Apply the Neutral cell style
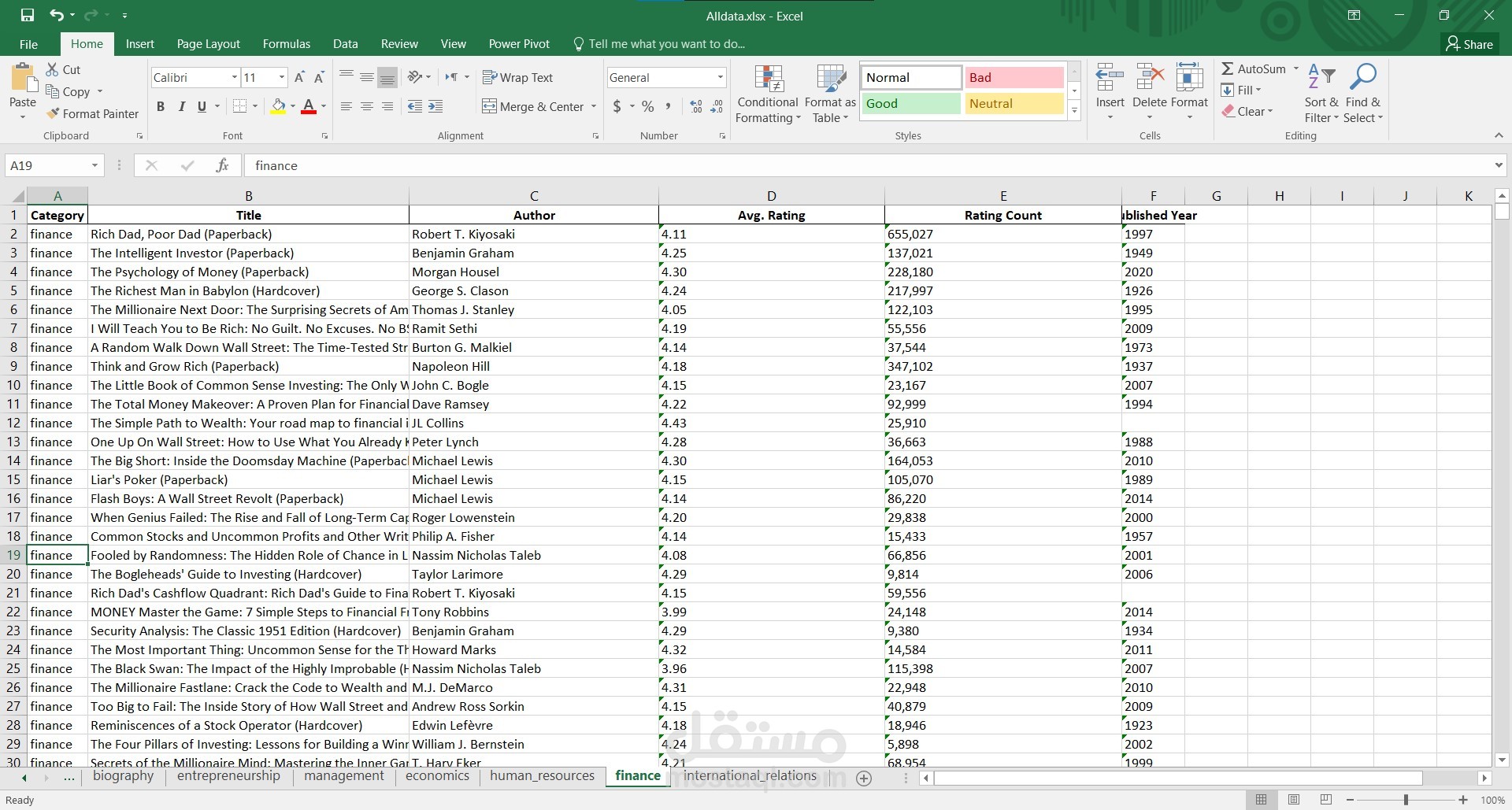The height and width of the screenshot is (810, 1512). pos(1014,103)
